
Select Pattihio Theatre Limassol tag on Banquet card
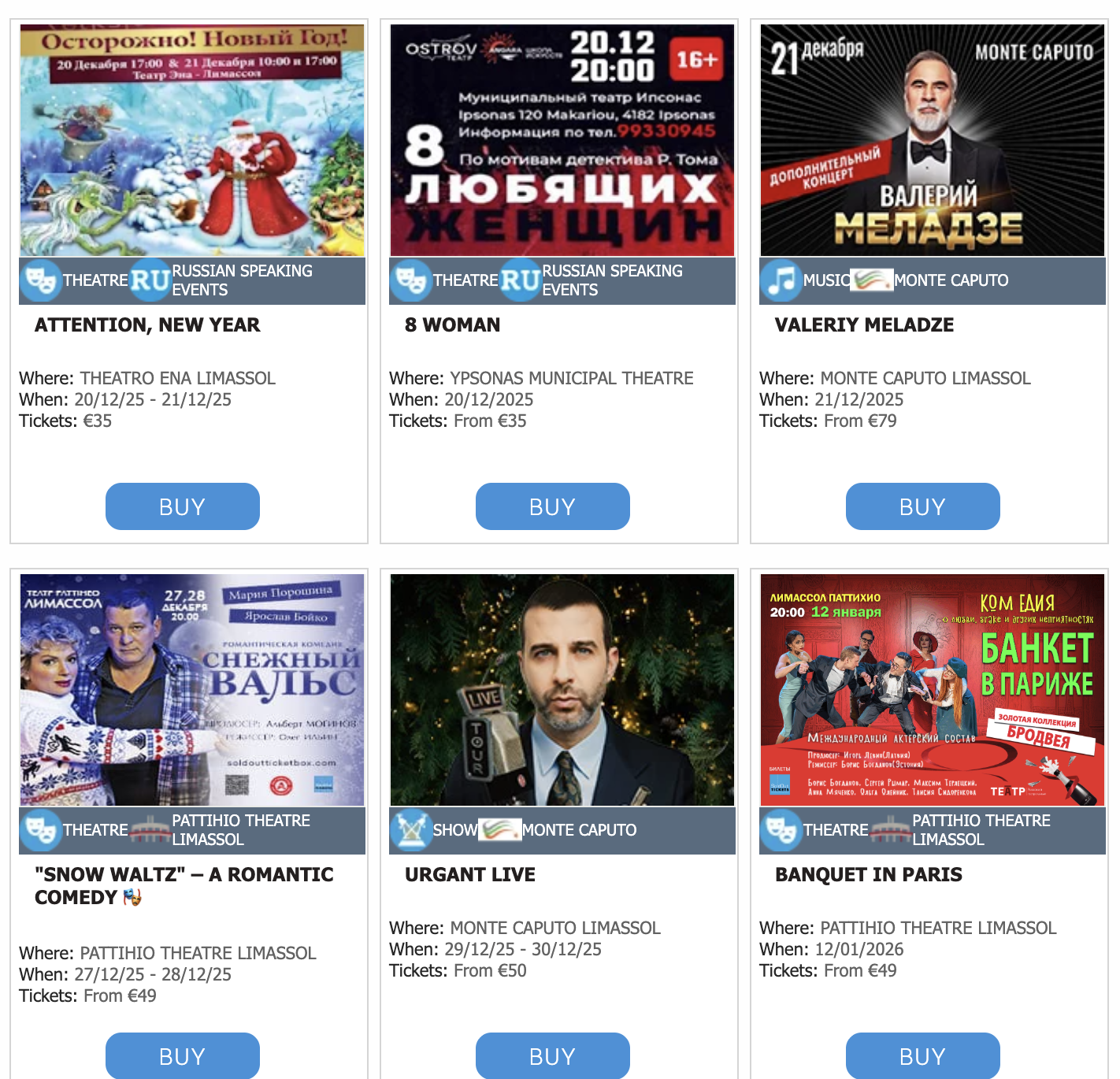click(981, 830)
